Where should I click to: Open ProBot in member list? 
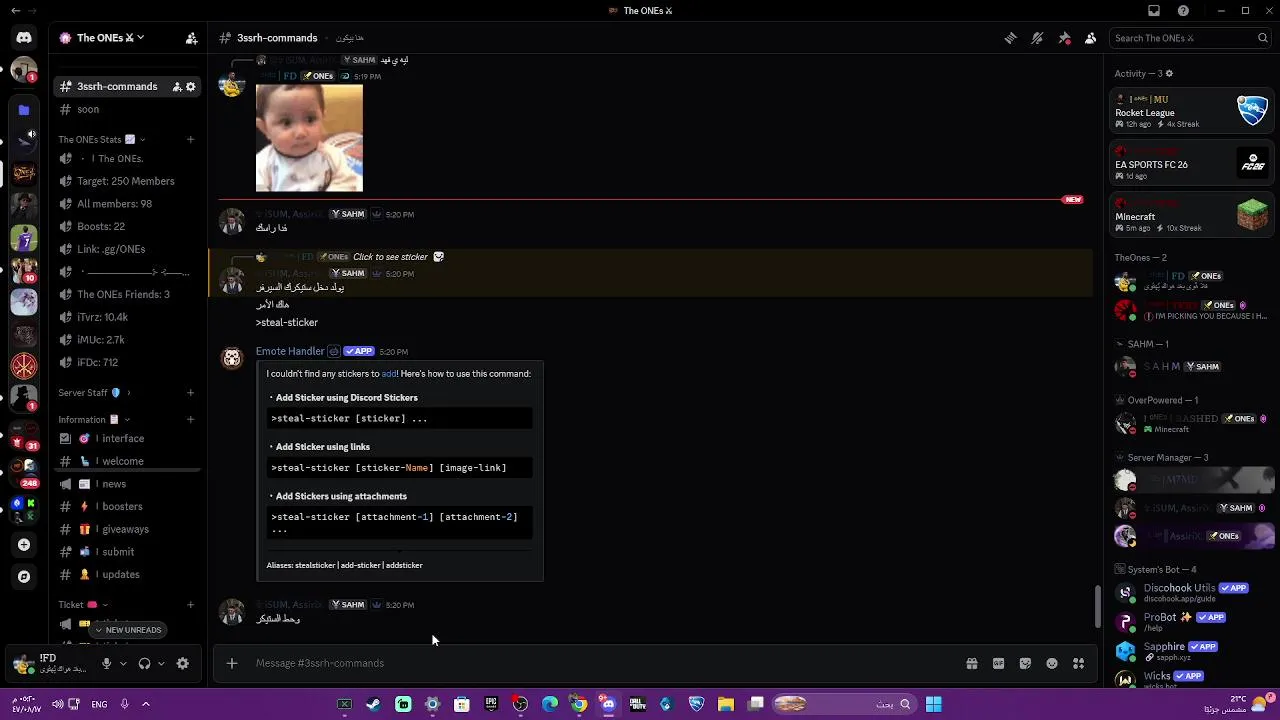1193,622
